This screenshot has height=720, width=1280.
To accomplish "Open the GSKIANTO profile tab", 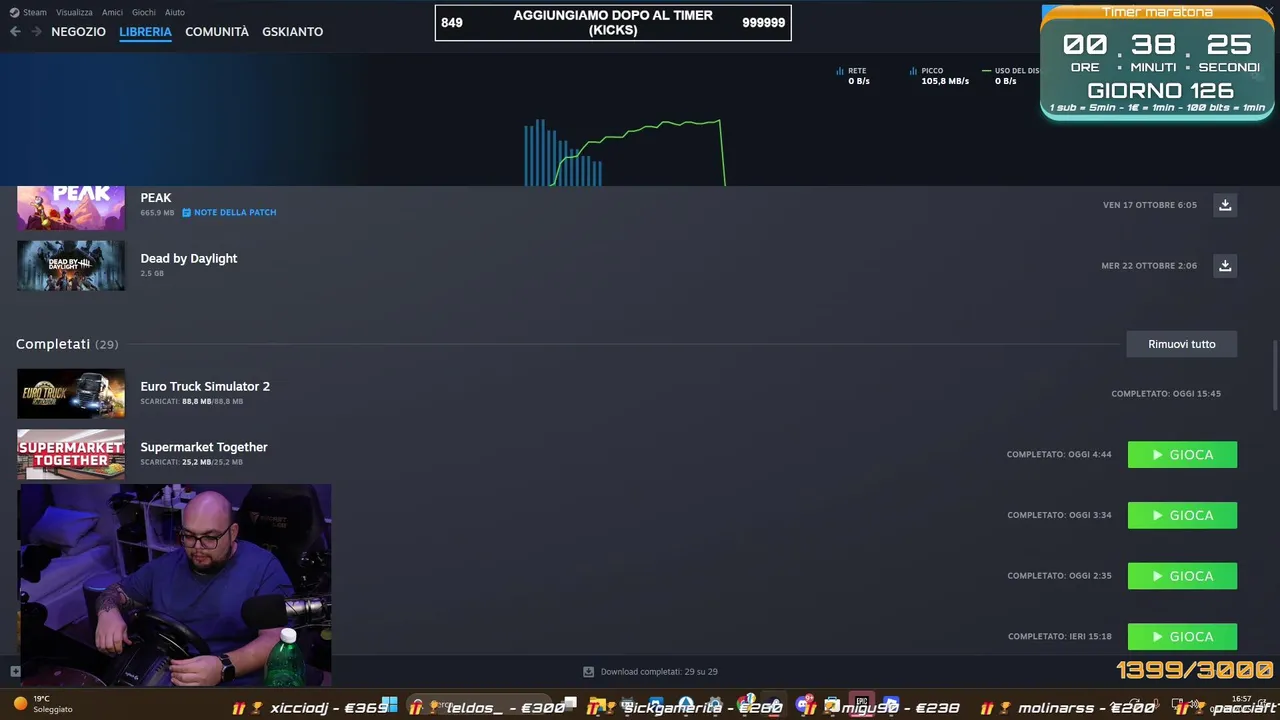I will pos(292,32).
